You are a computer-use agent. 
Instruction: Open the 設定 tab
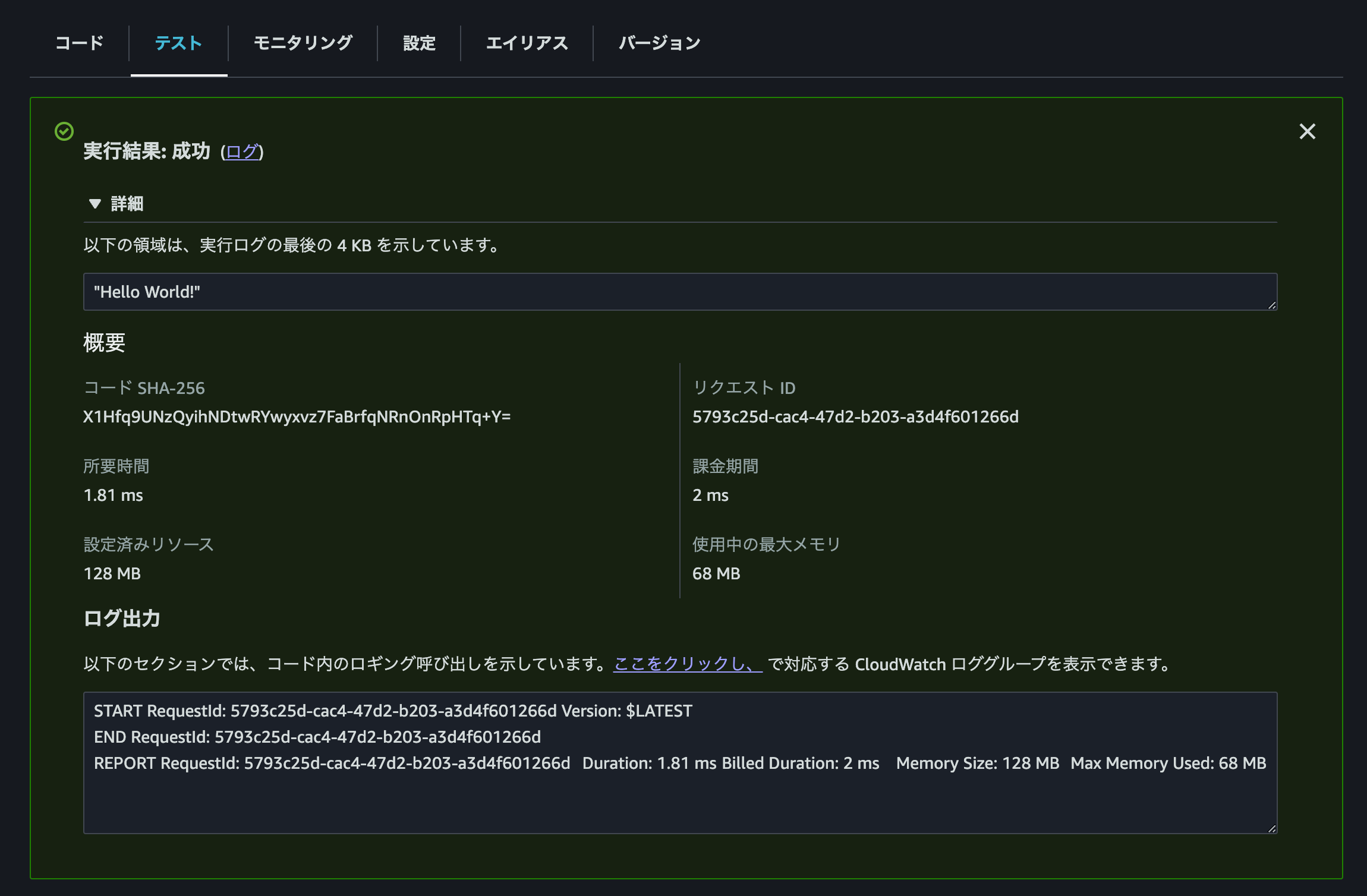419,43
